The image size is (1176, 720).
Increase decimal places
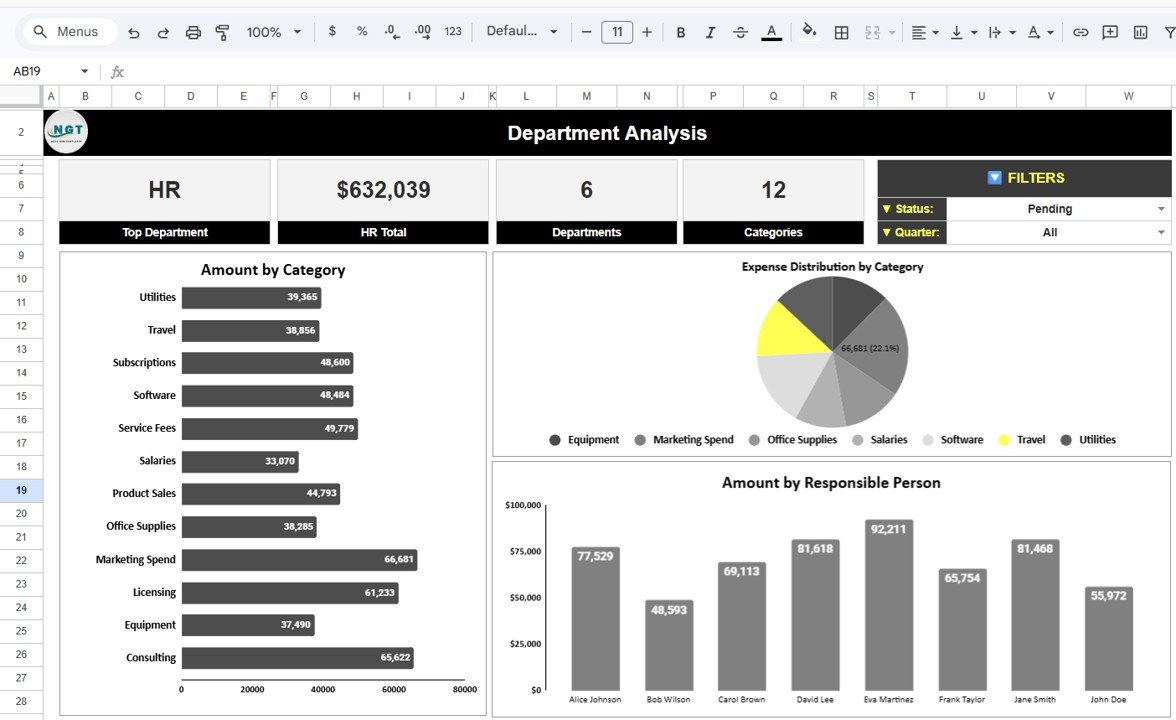pyautogui.click(x=421, y=31)
